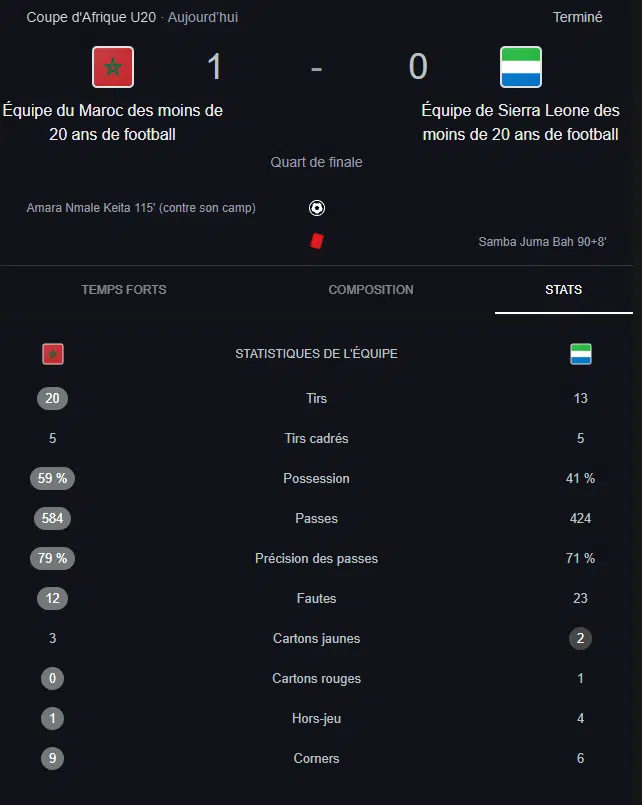Open the COMPOSITION tab
This screenshot has width=642, height=805.
(370, 290)
